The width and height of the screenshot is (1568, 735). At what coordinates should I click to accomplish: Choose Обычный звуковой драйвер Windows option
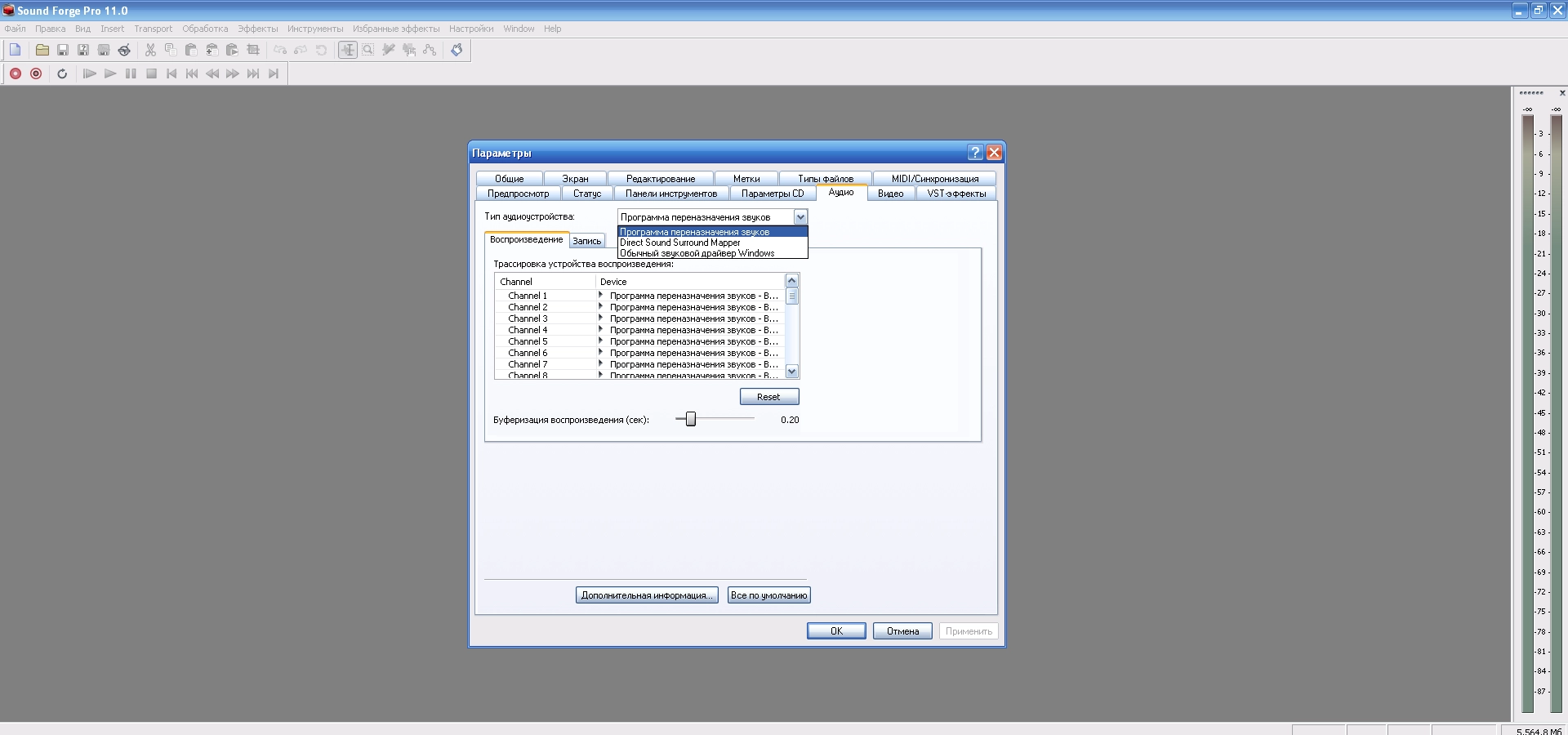[713, 253]
